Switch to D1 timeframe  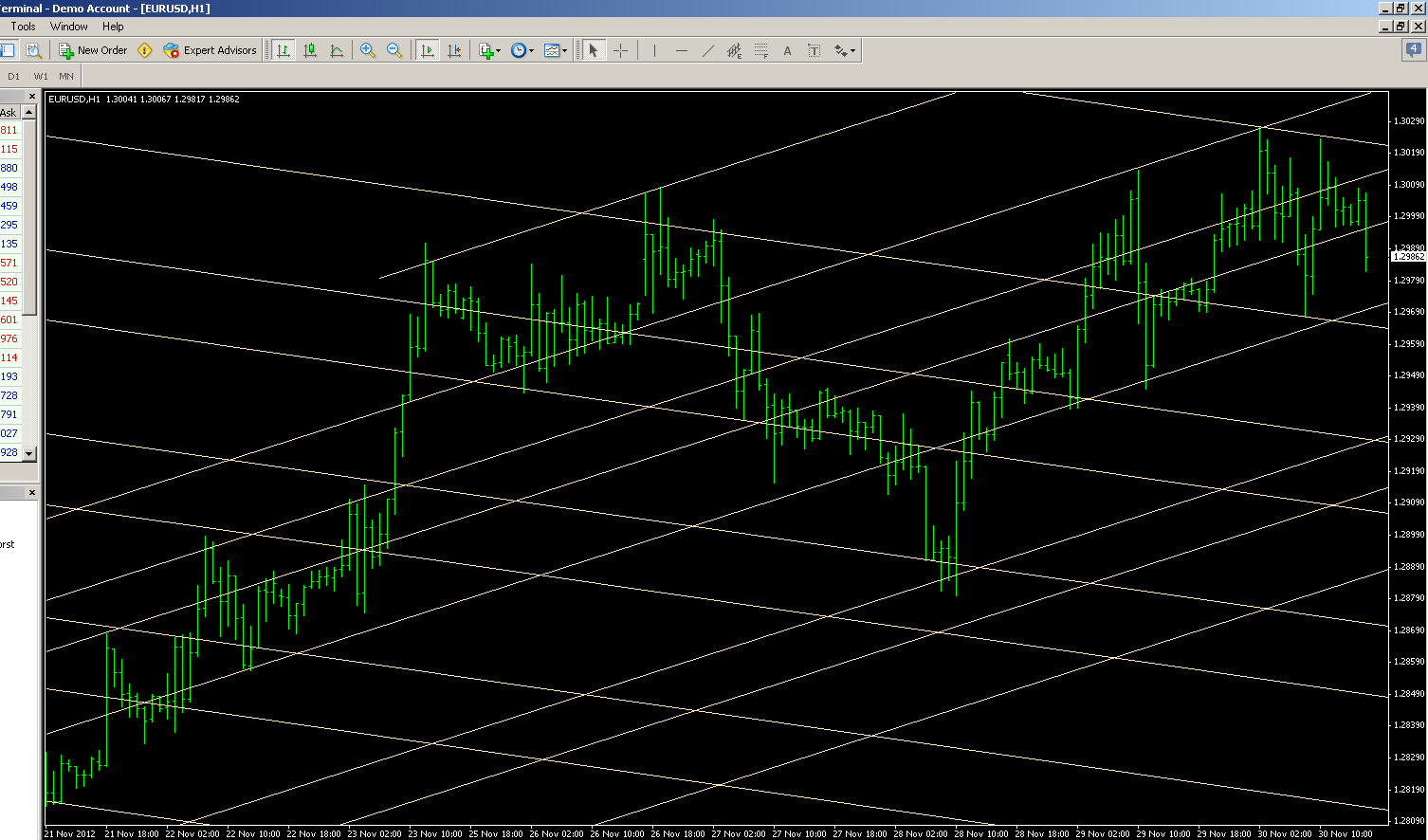coord(13,76)
